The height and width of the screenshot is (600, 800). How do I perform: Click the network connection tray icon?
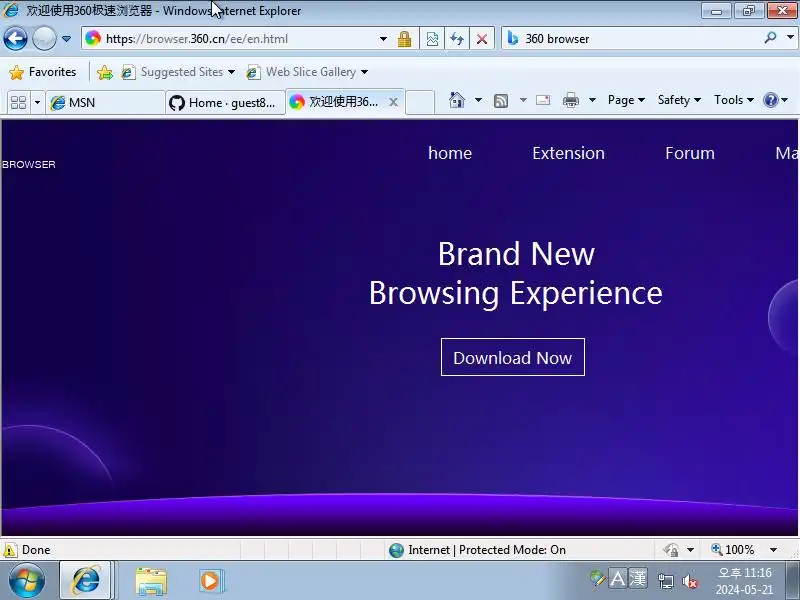click(665, 581)
